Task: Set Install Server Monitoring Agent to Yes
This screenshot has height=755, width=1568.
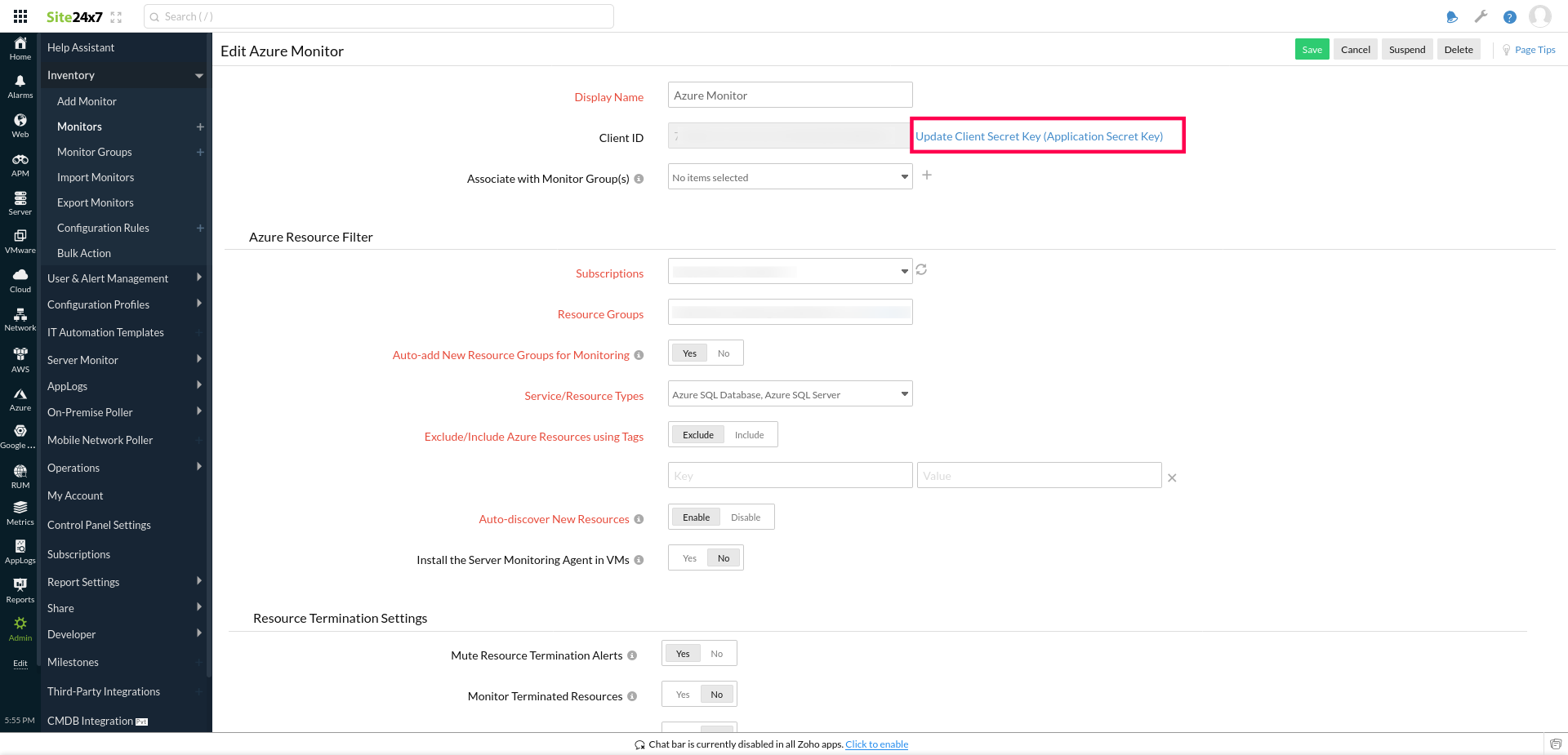Action: (690, 558)
